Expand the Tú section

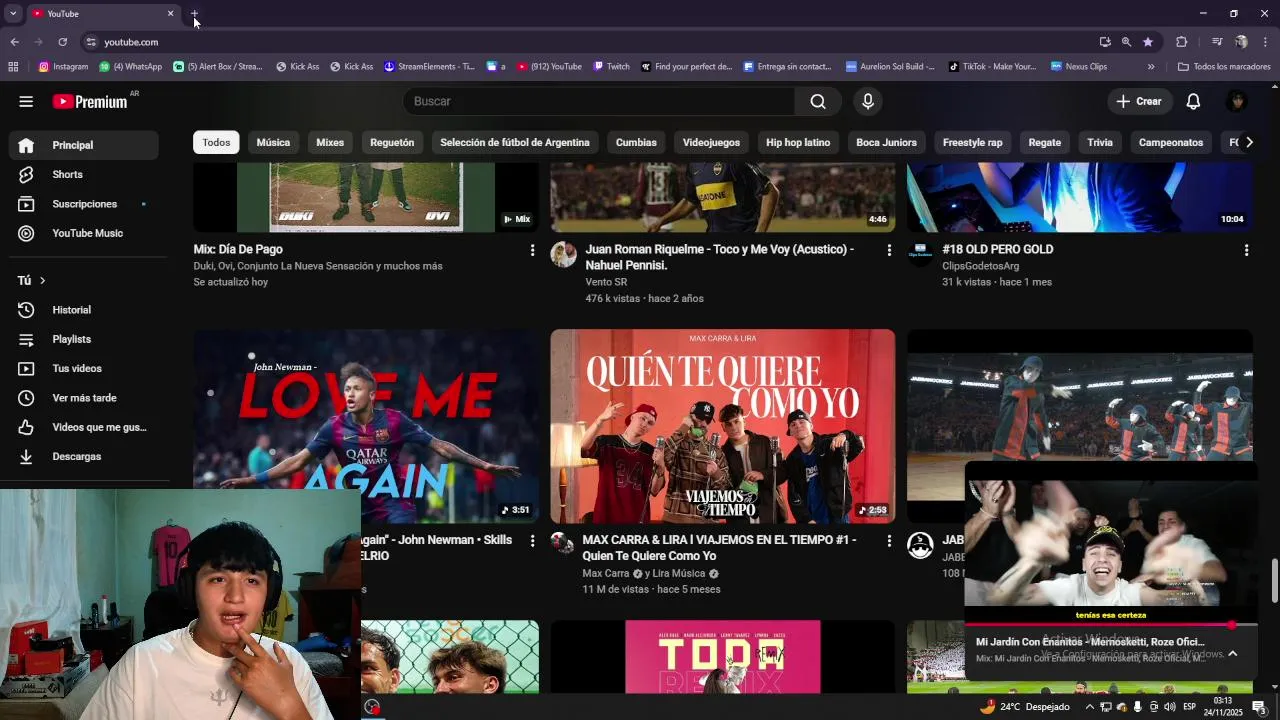click(32, 280)
